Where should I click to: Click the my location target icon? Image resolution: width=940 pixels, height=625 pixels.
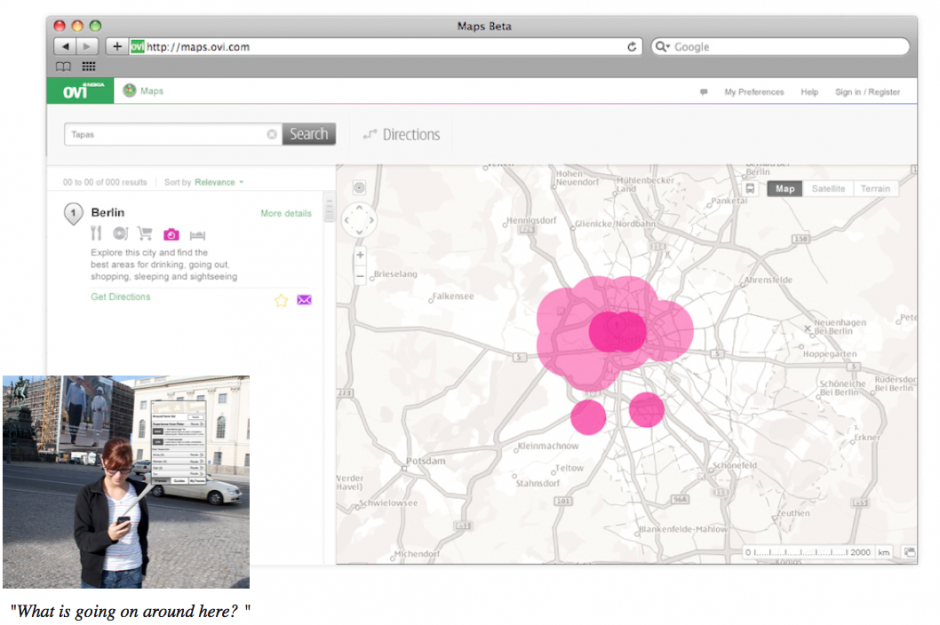pos(359,188)
